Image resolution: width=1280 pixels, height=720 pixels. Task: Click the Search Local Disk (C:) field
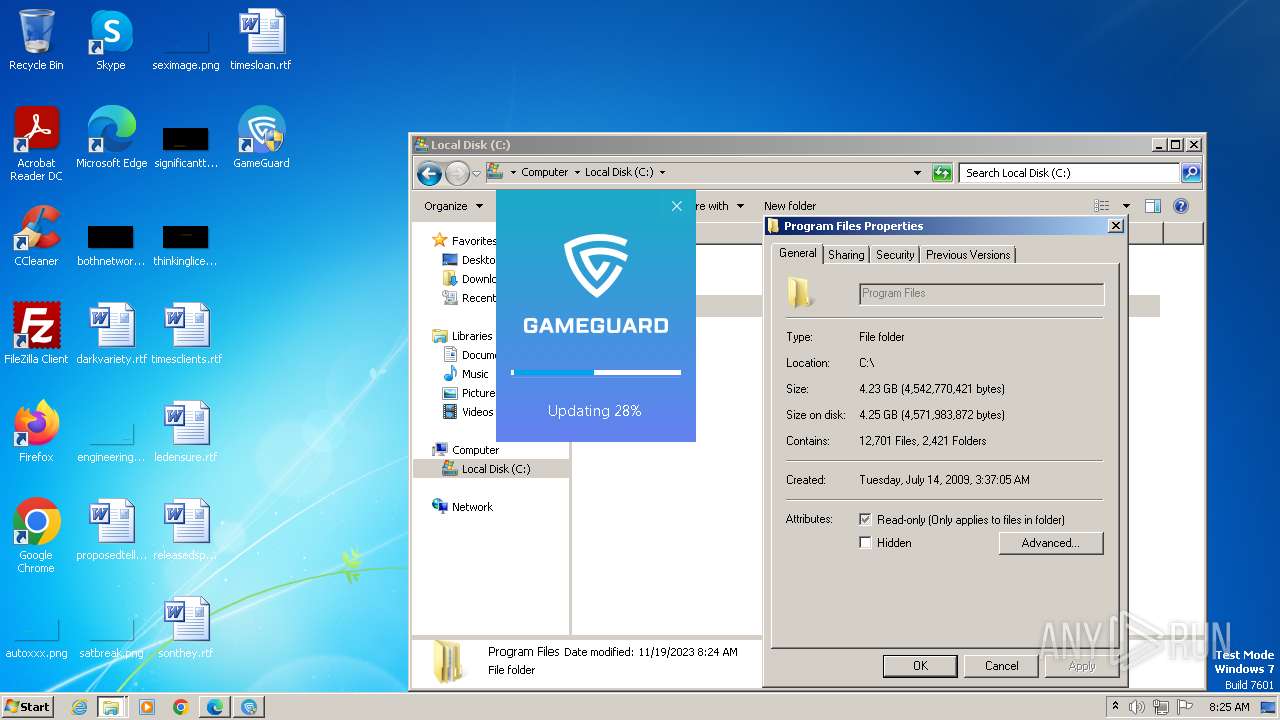1069,173
